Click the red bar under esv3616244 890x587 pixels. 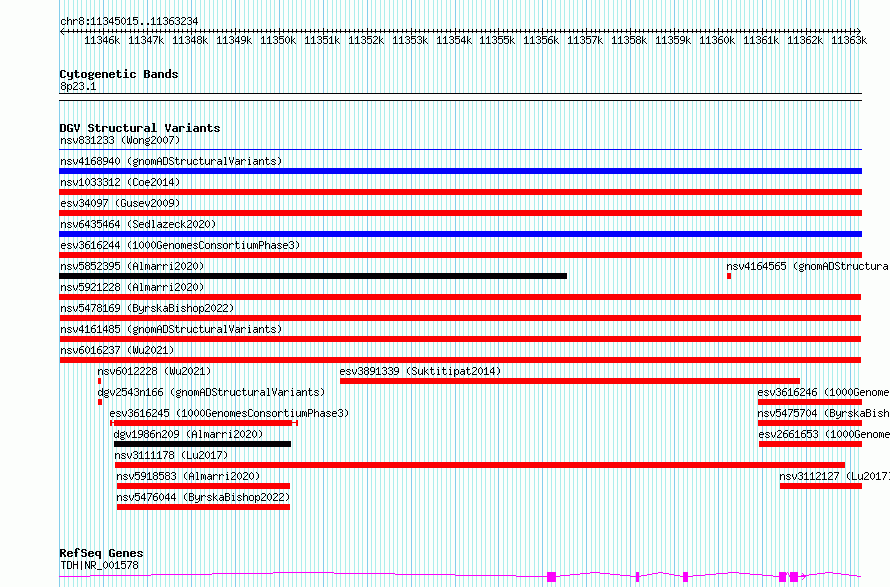[460, 255]
